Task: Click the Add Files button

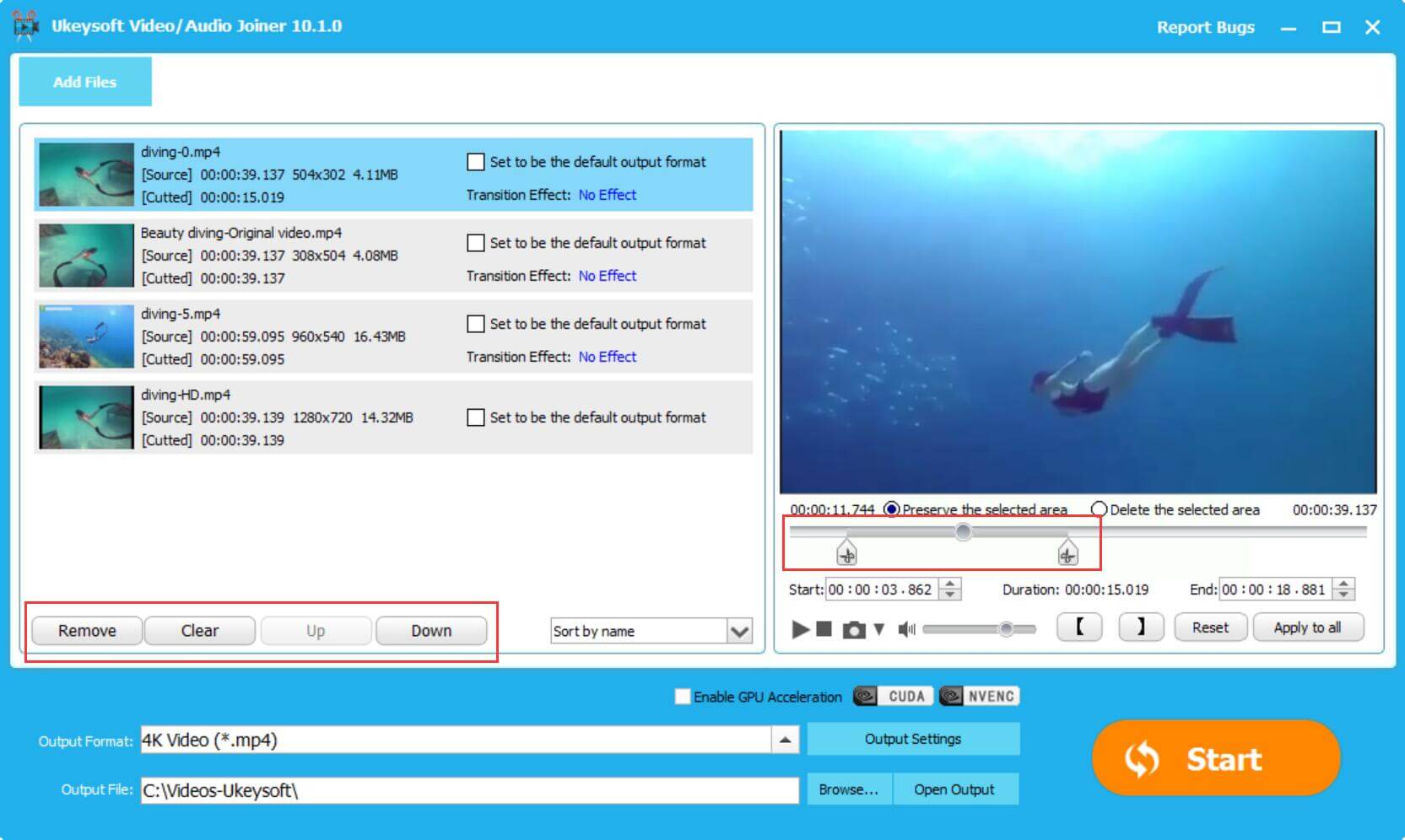Action: pyautogui.click(x=85, y=82)
